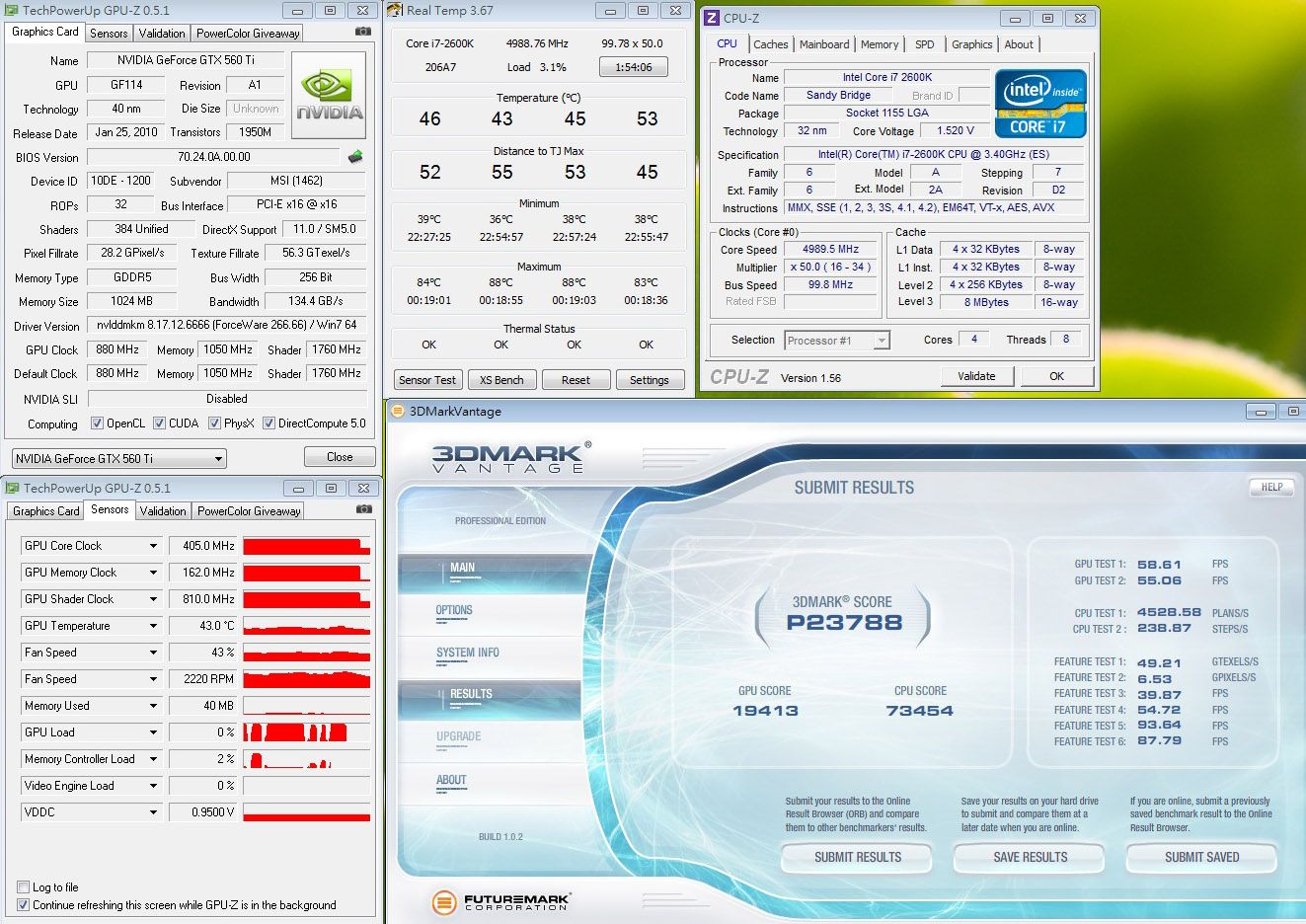Open SYSTEM INFO in 3DMark Vantage sidebar
This screenshot has height=924, width=1306.
tap(468, 653)
